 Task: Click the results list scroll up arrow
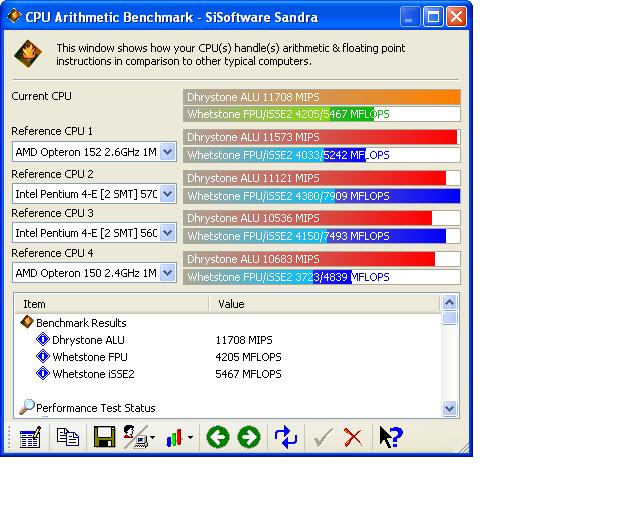pyautogui.click(x=449, y=303)
